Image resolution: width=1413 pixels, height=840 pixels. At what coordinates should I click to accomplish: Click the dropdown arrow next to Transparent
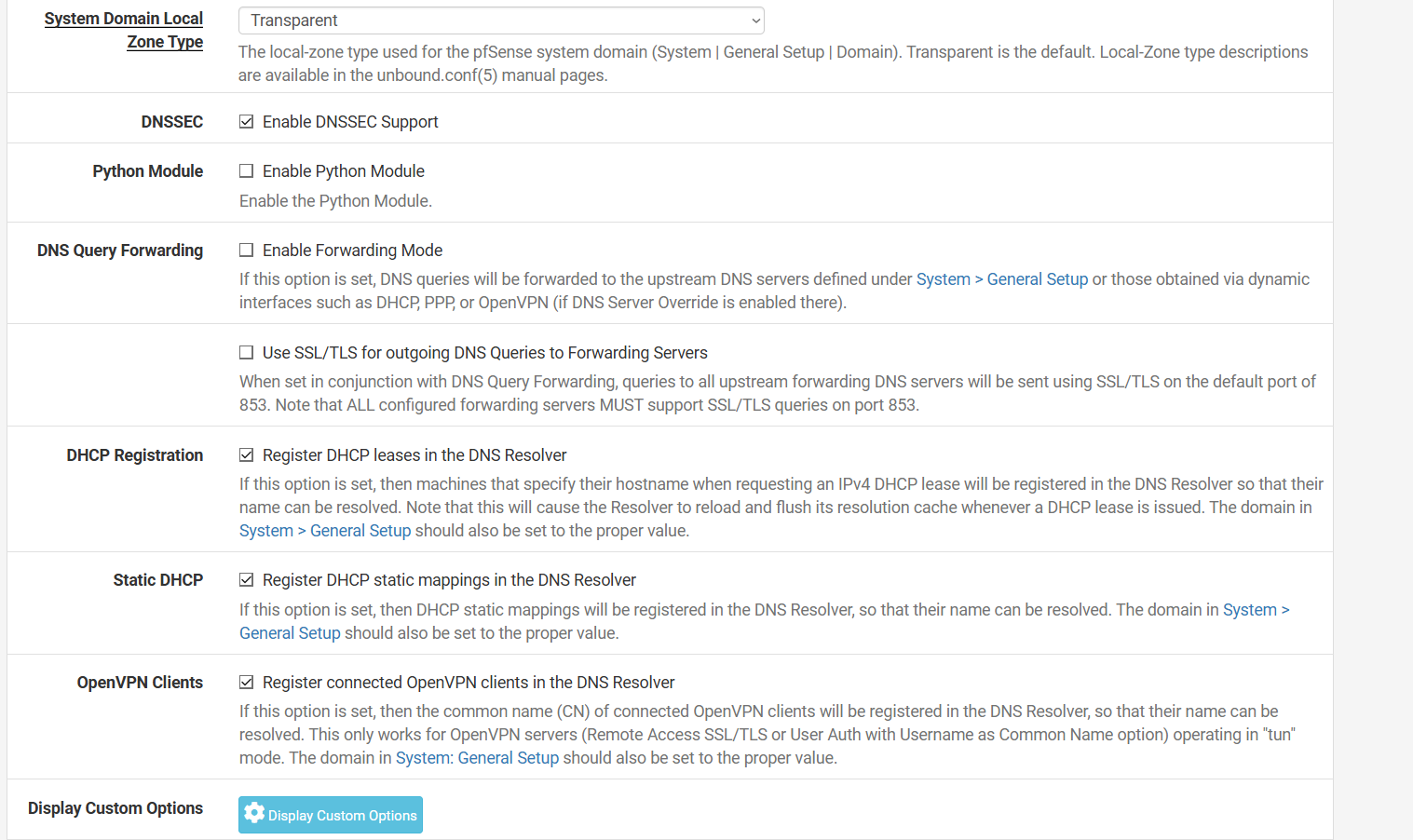[x=755, y=20]
